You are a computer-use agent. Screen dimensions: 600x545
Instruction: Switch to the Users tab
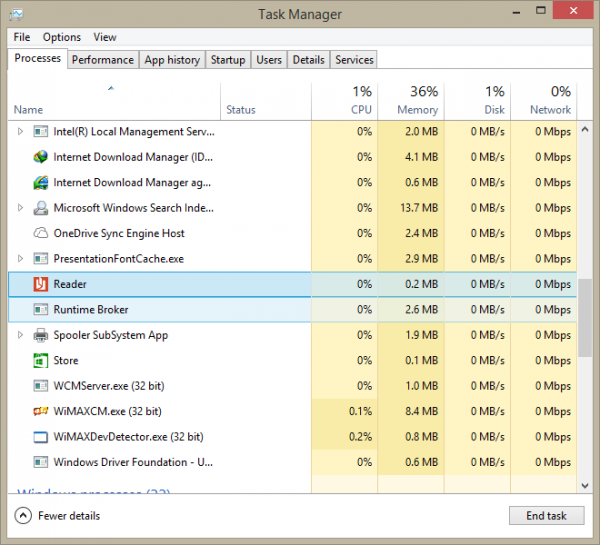tap(269, 60)
